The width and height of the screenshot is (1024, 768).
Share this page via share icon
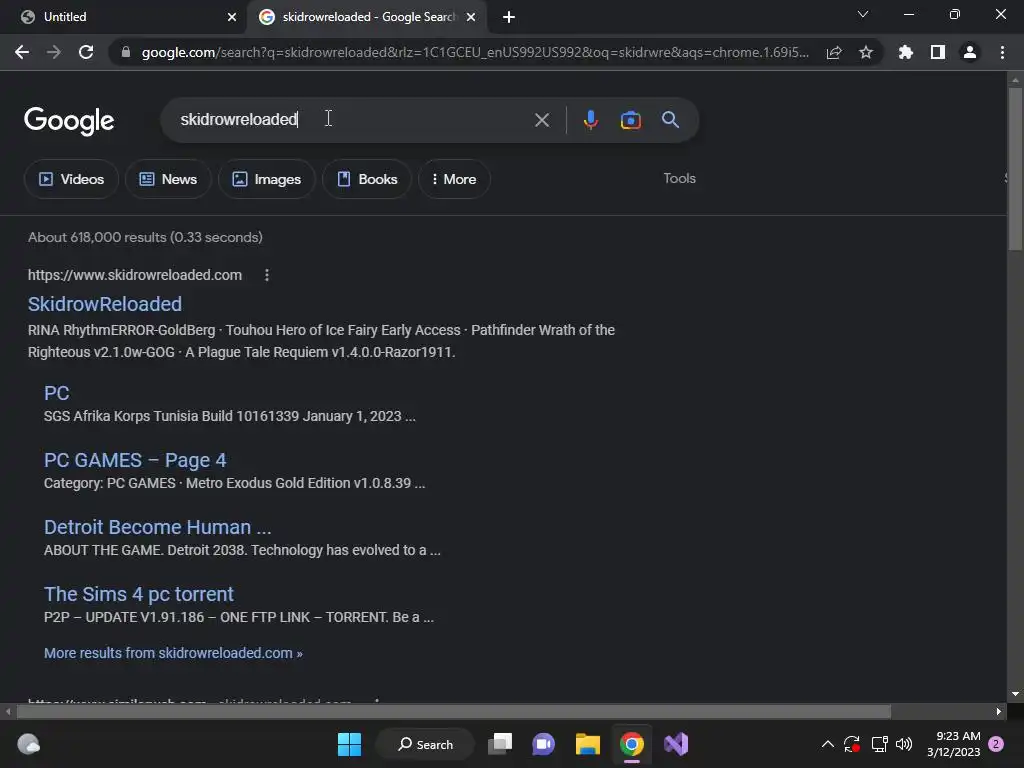click(834, 52)
